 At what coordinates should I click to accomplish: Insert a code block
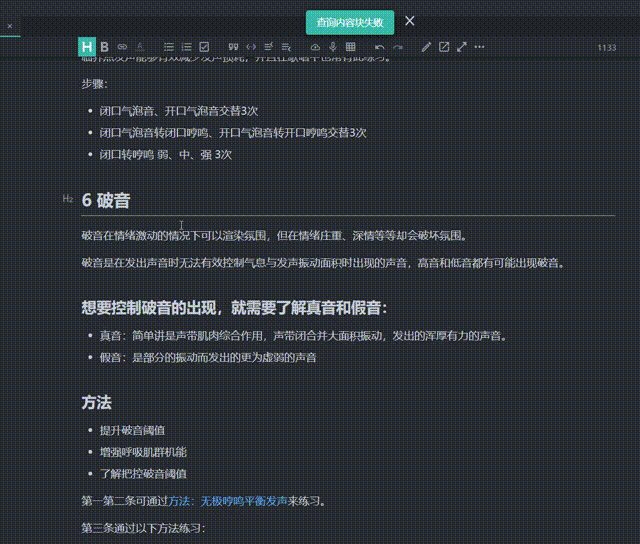coord(251,47)
